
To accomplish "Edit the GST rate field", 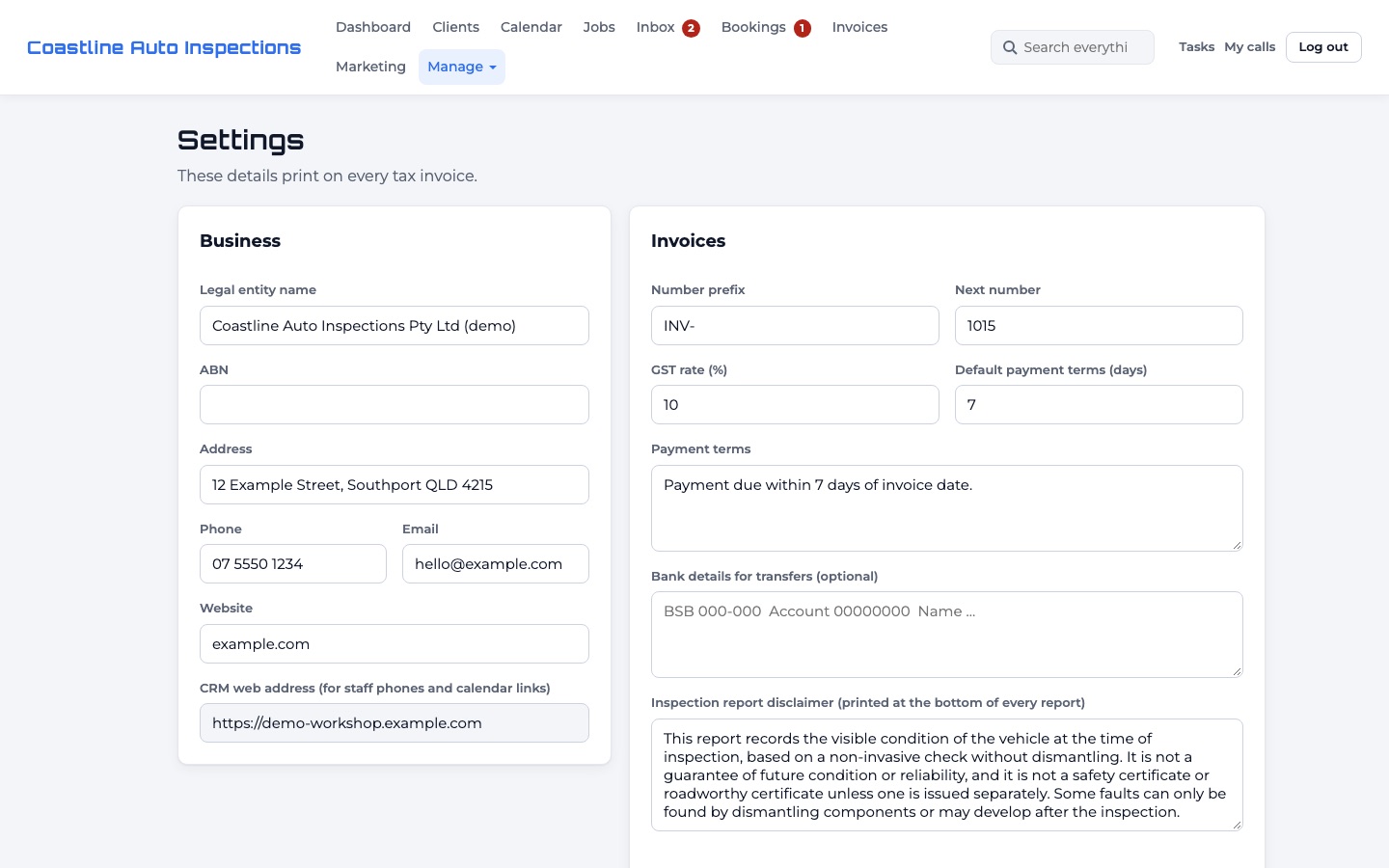I will (x=795, y=405).
